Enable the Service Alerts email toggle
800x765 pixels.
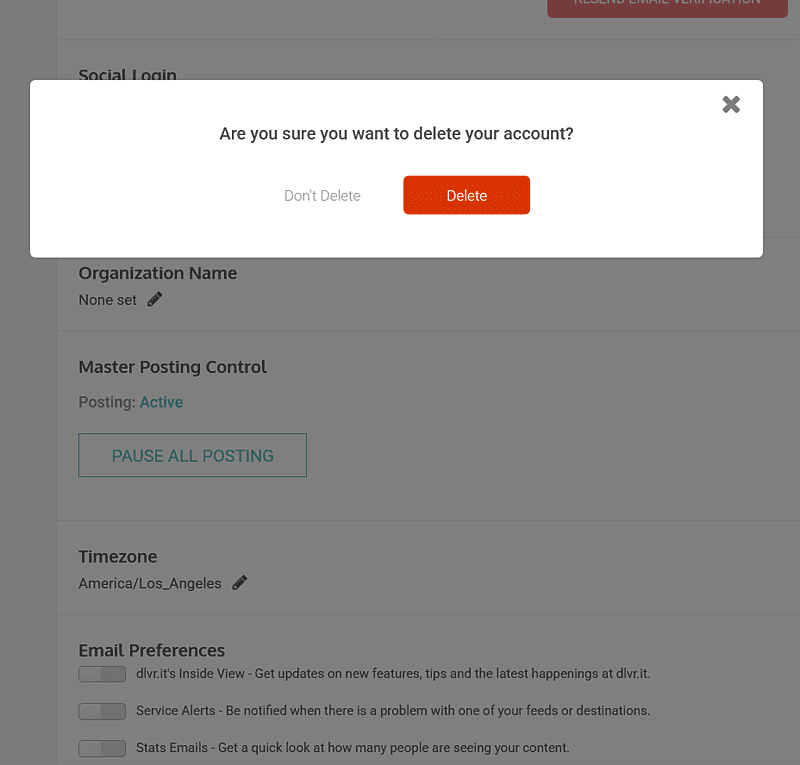point(102,711)
